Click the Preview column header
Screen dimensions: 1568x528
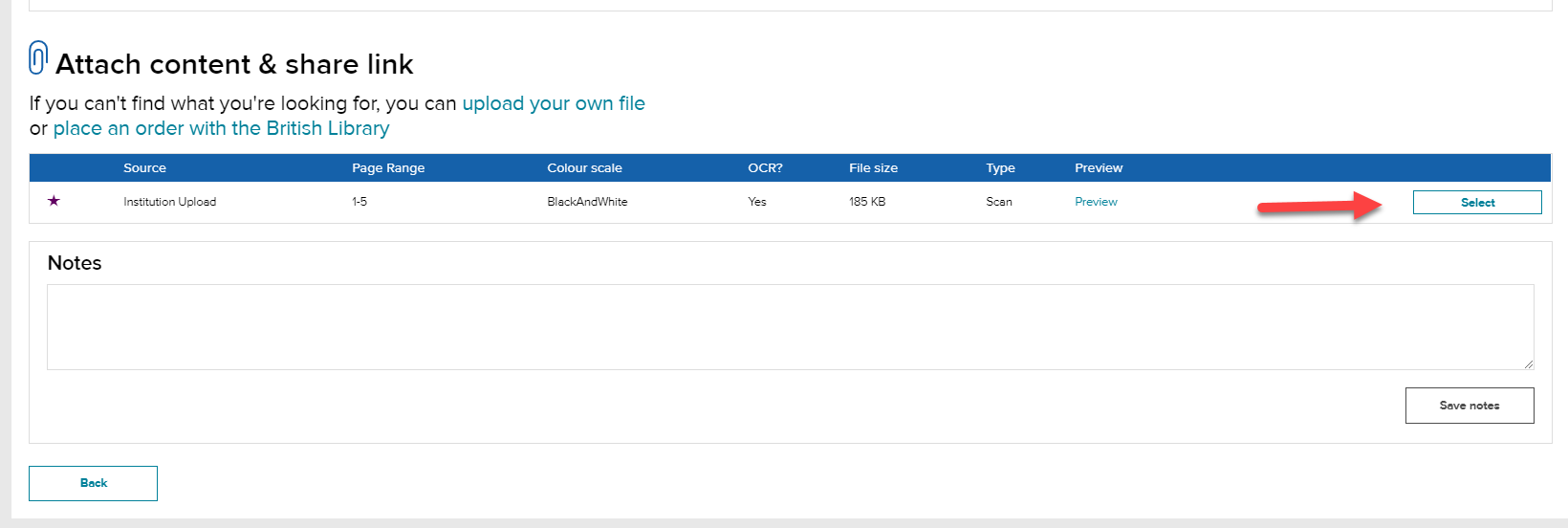pyautogui.click(x=1099, y=168)
